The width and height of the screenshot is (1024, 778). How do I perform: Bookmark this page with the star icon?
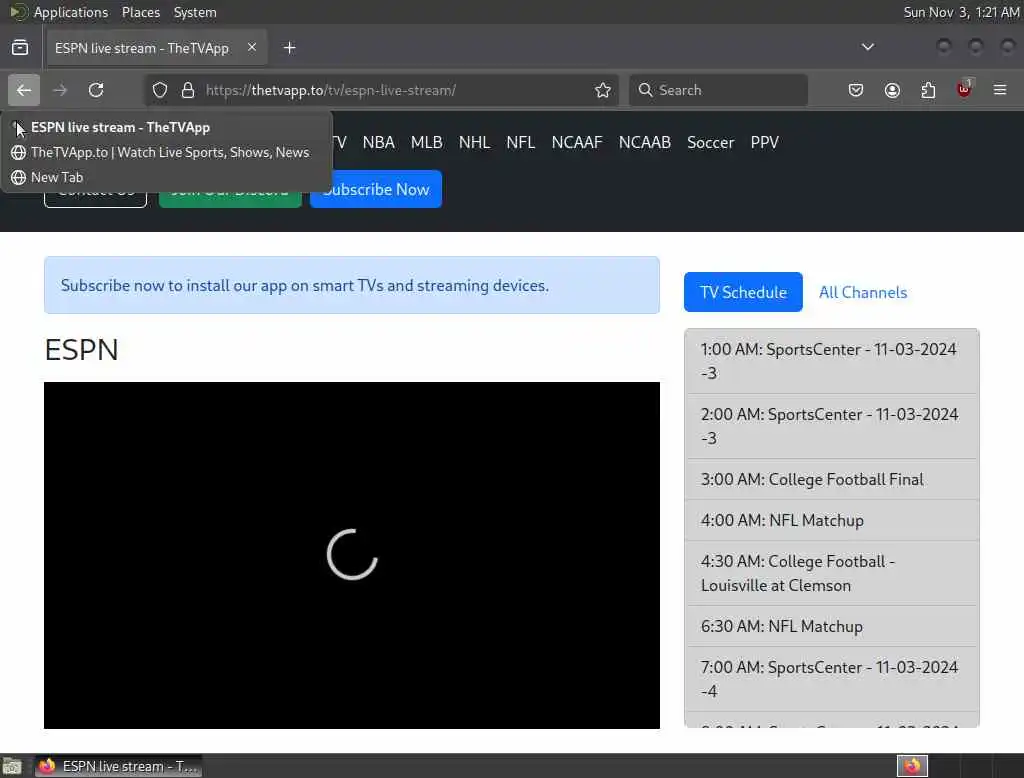[x=603, y=90]
